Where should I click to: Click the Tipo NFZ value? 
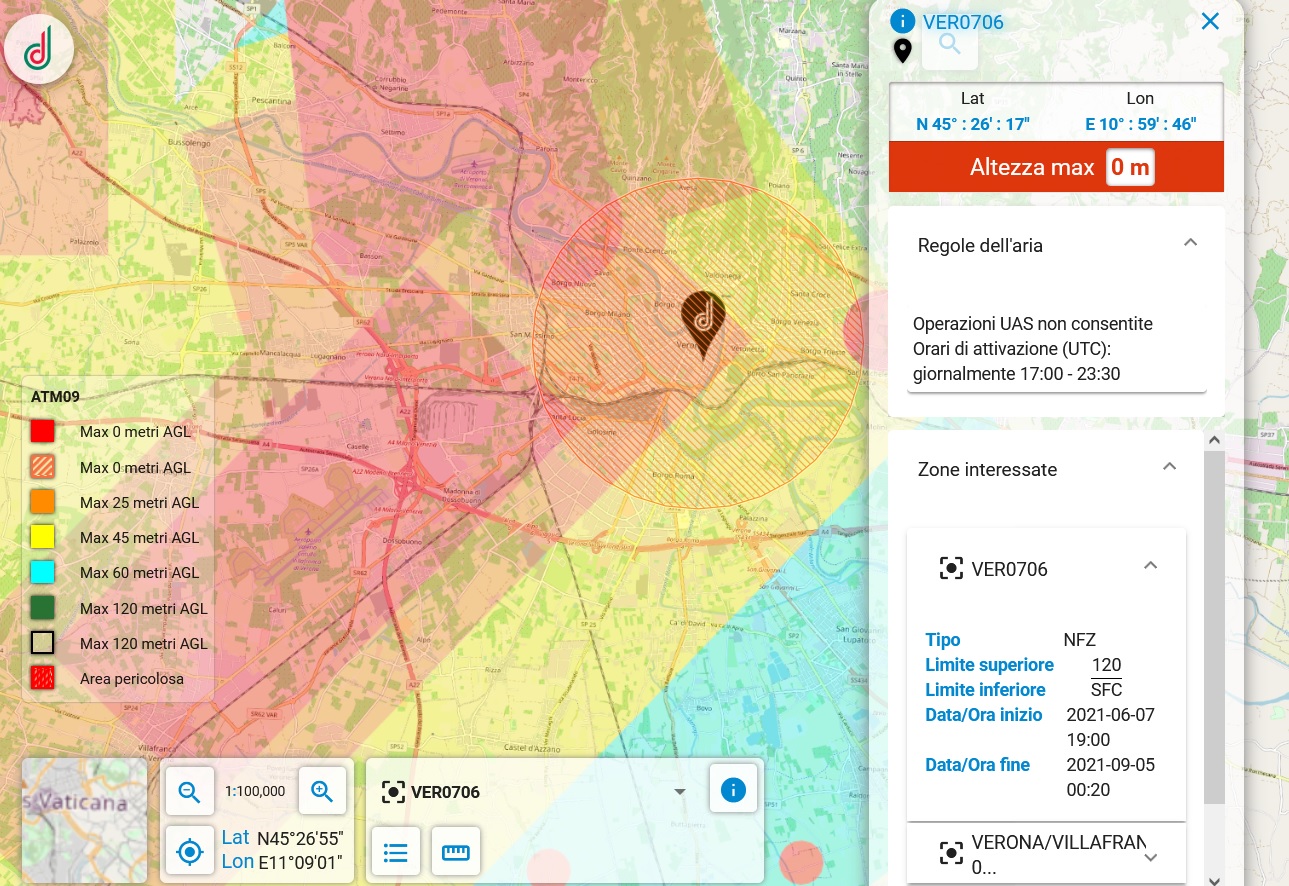[1079, 640]
